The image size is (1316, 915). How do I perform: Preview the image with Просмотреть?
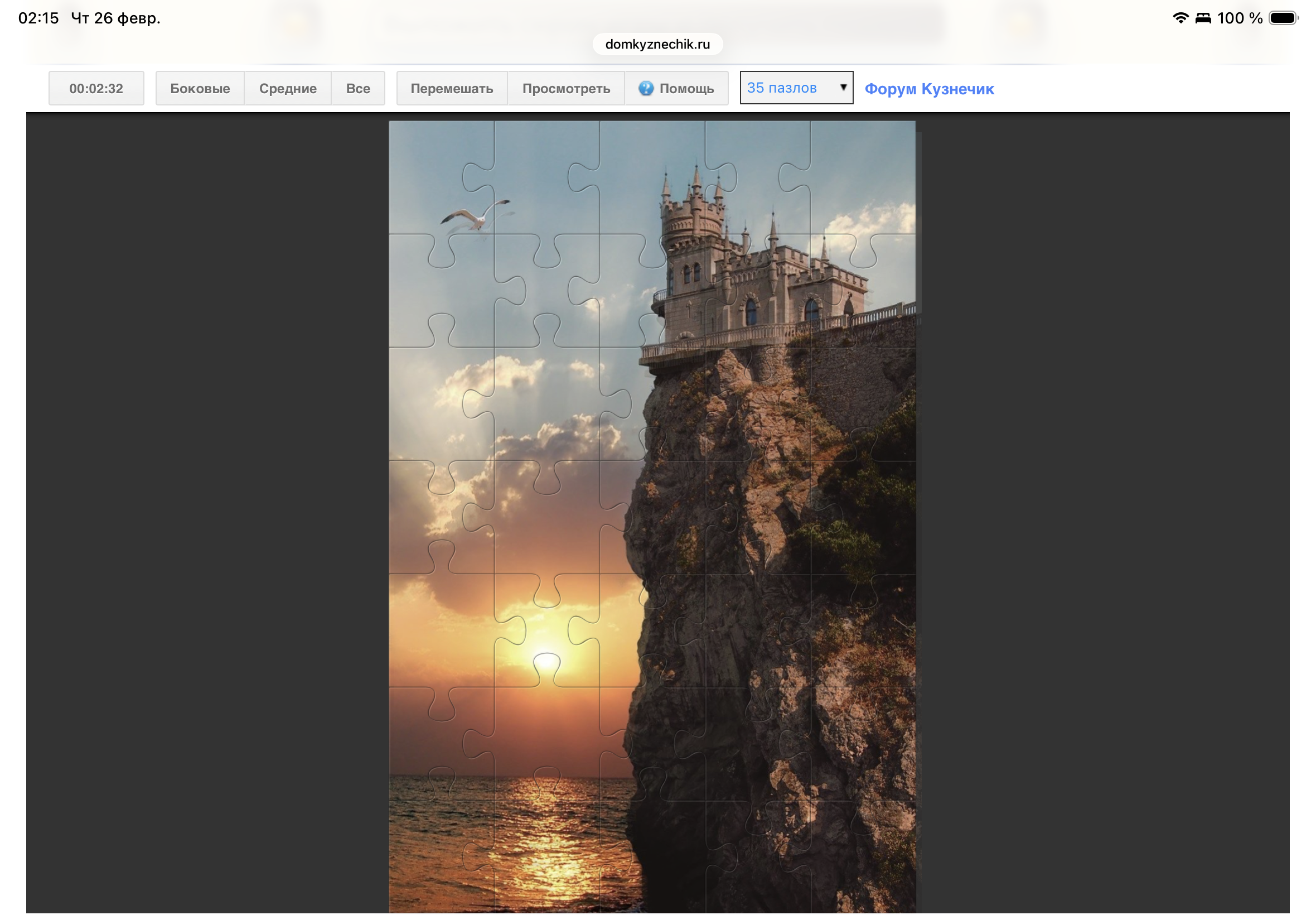(565, 88)
